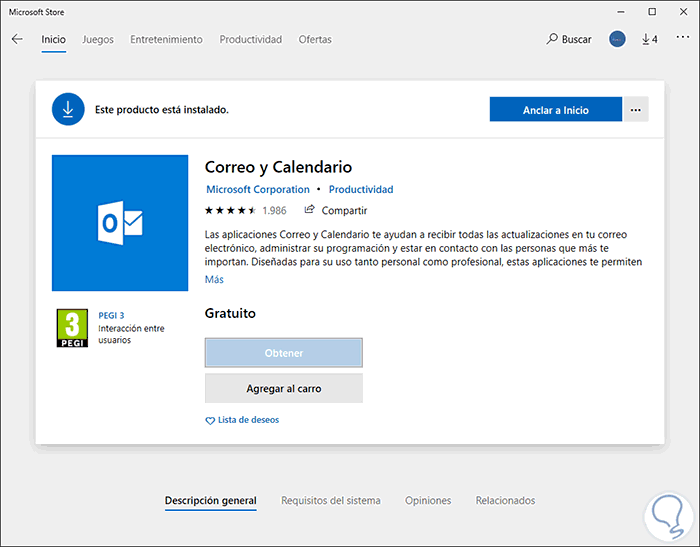Select the Ofertas tab

(315, 40)
